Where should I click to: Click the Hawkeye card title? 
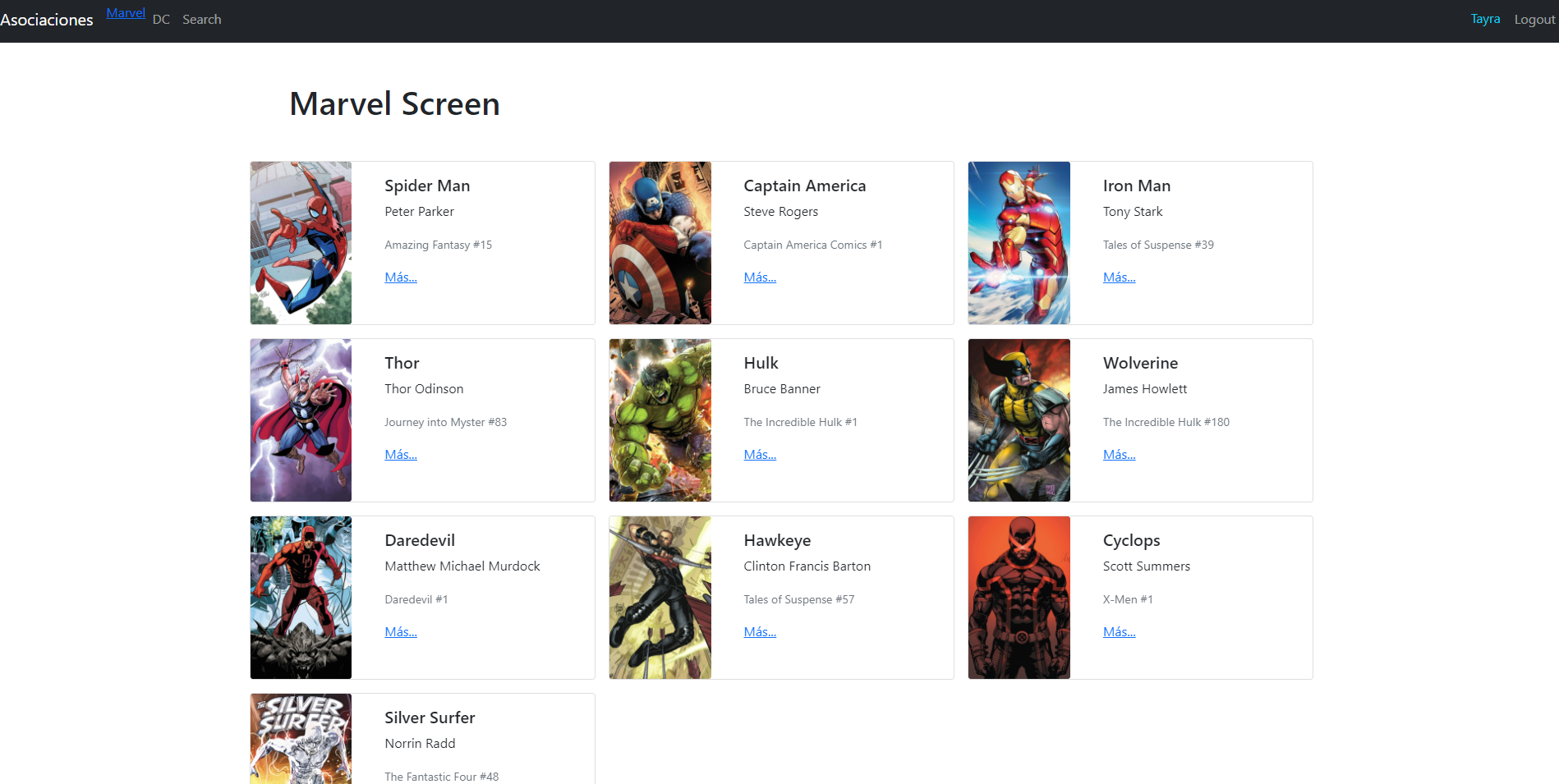pyautogui.click(x=777, y=540)
